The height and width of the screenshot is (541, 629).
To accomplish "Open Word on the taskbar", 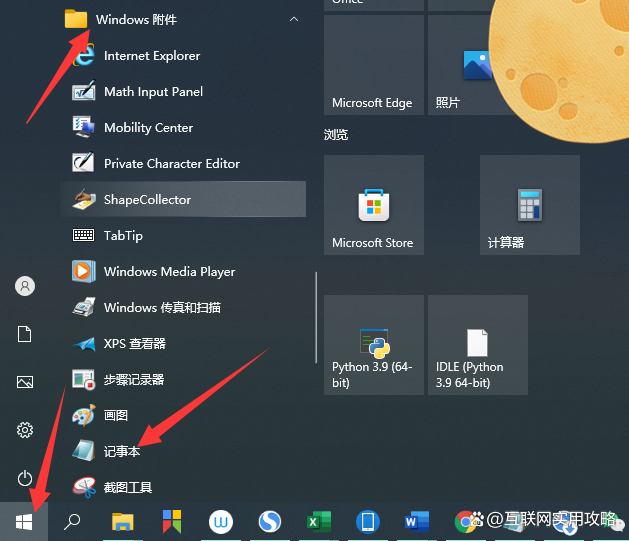I will point(417,522).
